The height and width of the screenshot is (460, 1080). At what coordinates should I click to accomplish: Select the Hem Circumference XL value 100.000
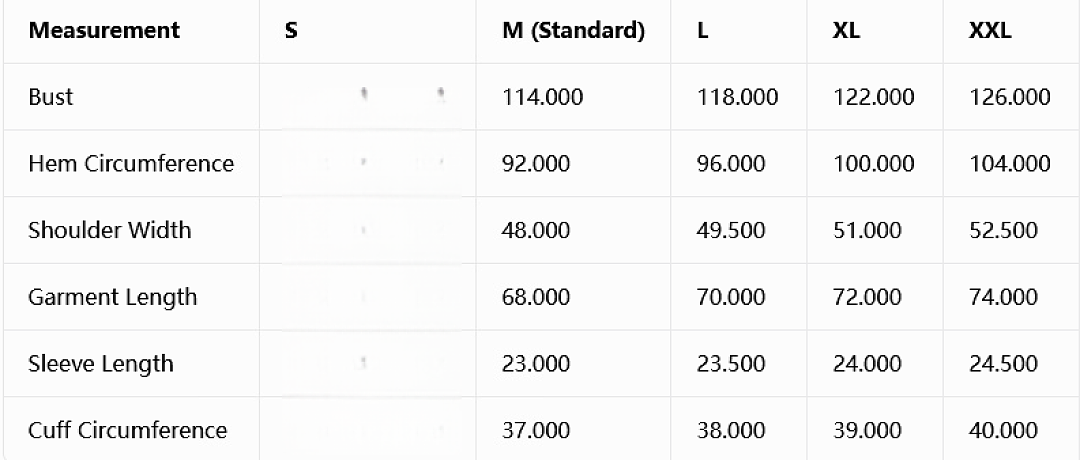point(873,164)
